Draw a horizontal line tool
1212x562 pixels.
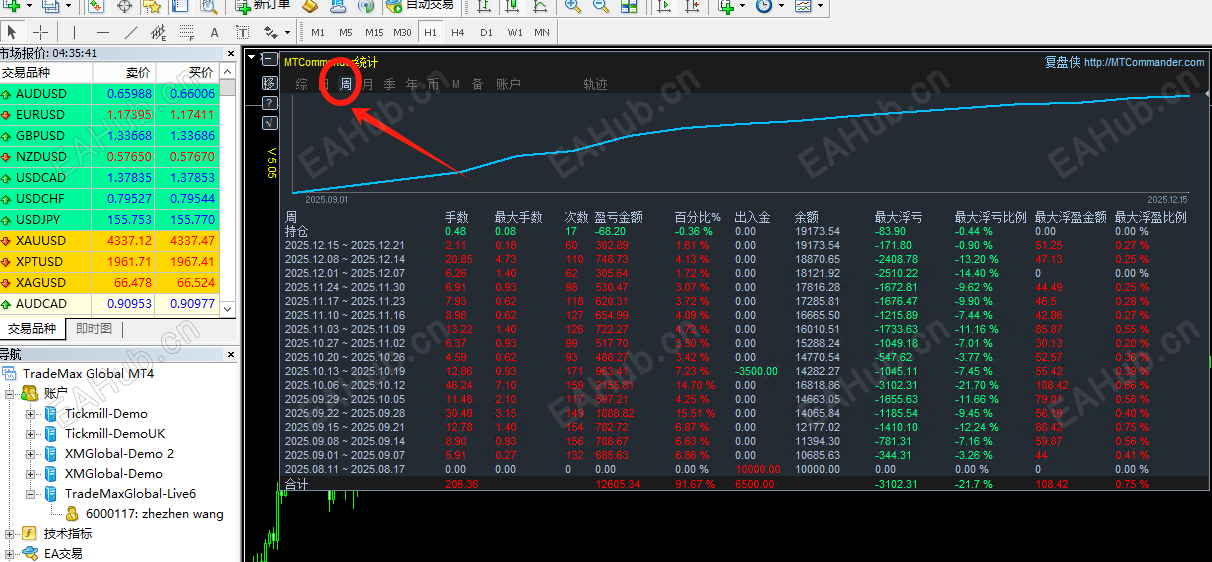point(103,32)
